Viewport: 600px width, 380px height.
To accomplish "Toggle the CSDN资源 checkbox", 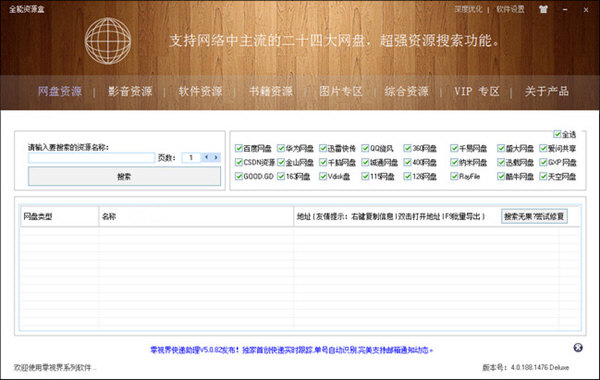I will (239, 162).
